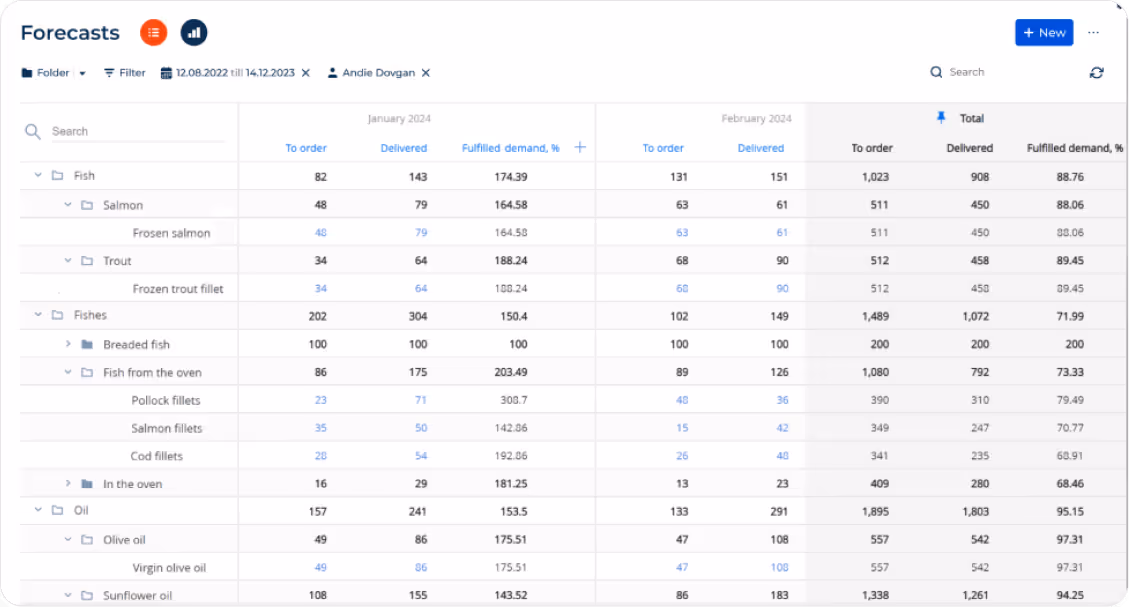This screenshot has height=607, width=1129.
Task: Refresh the forecasts table
Action: tap(1096, 72)
